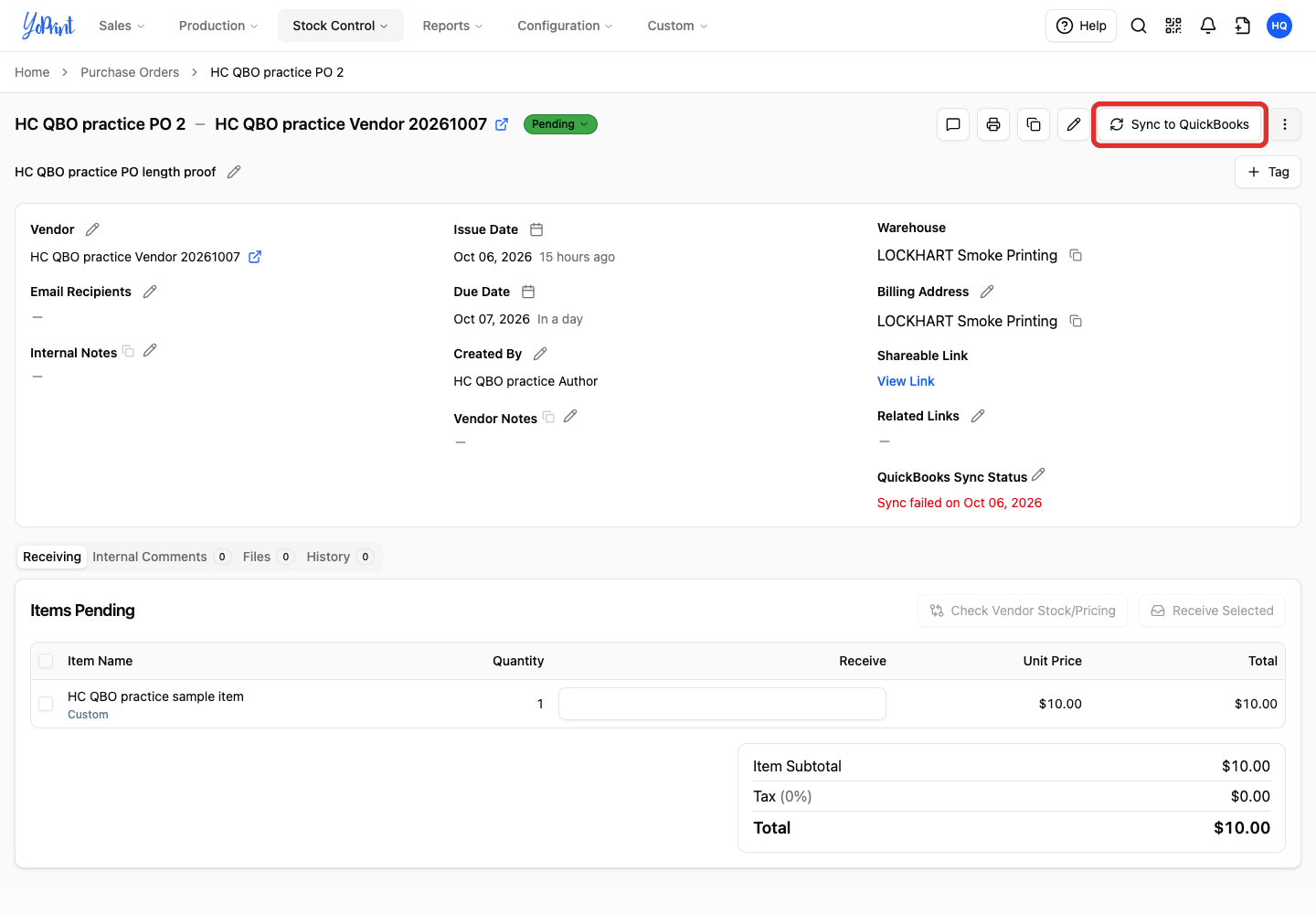Edit Vendor Notes pencil
This screenshot has width=1316, height=914.
click(x=570, y=416)
